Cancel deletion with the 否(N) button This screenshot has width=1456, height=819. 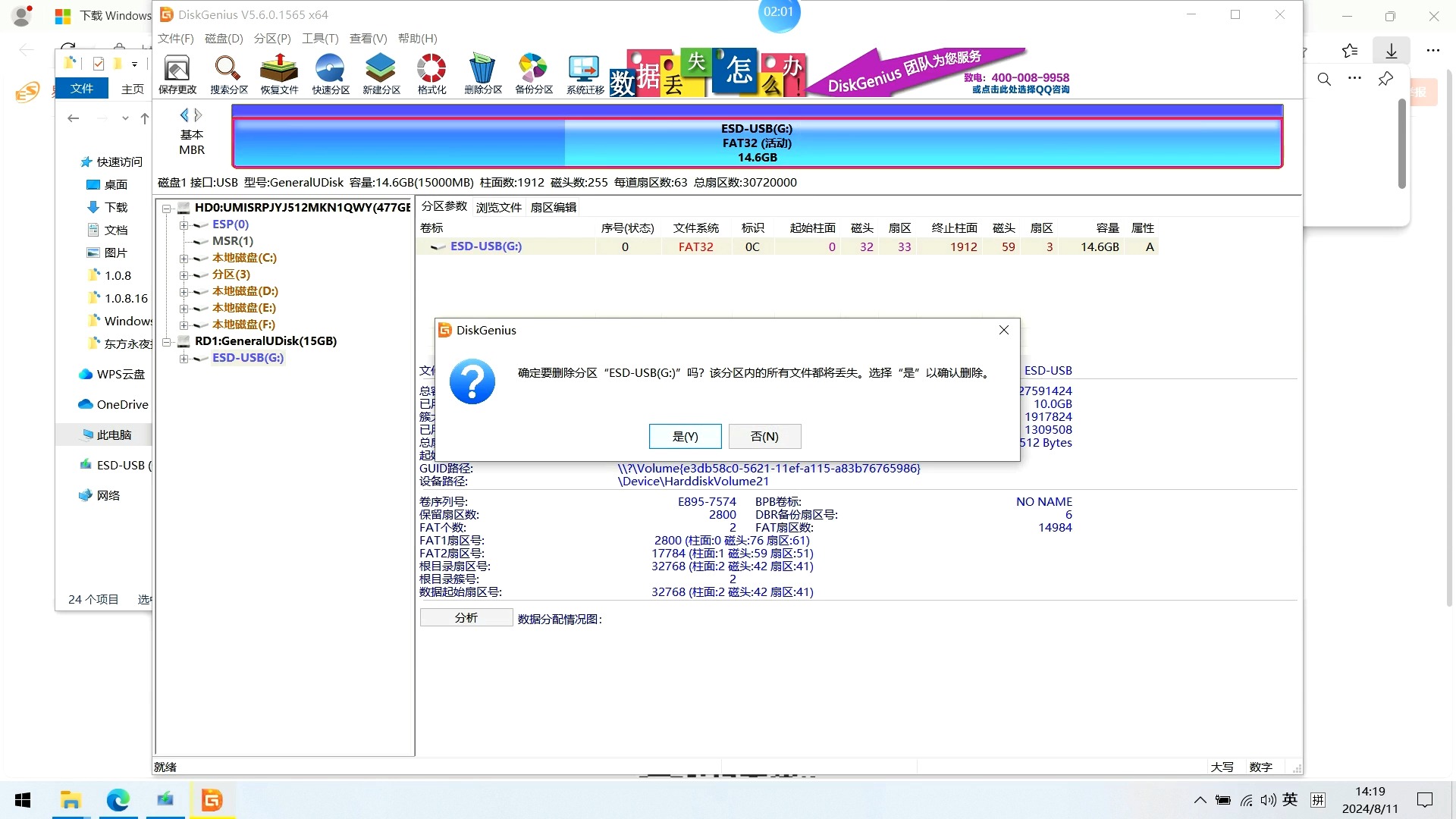[x=764, y=436]
